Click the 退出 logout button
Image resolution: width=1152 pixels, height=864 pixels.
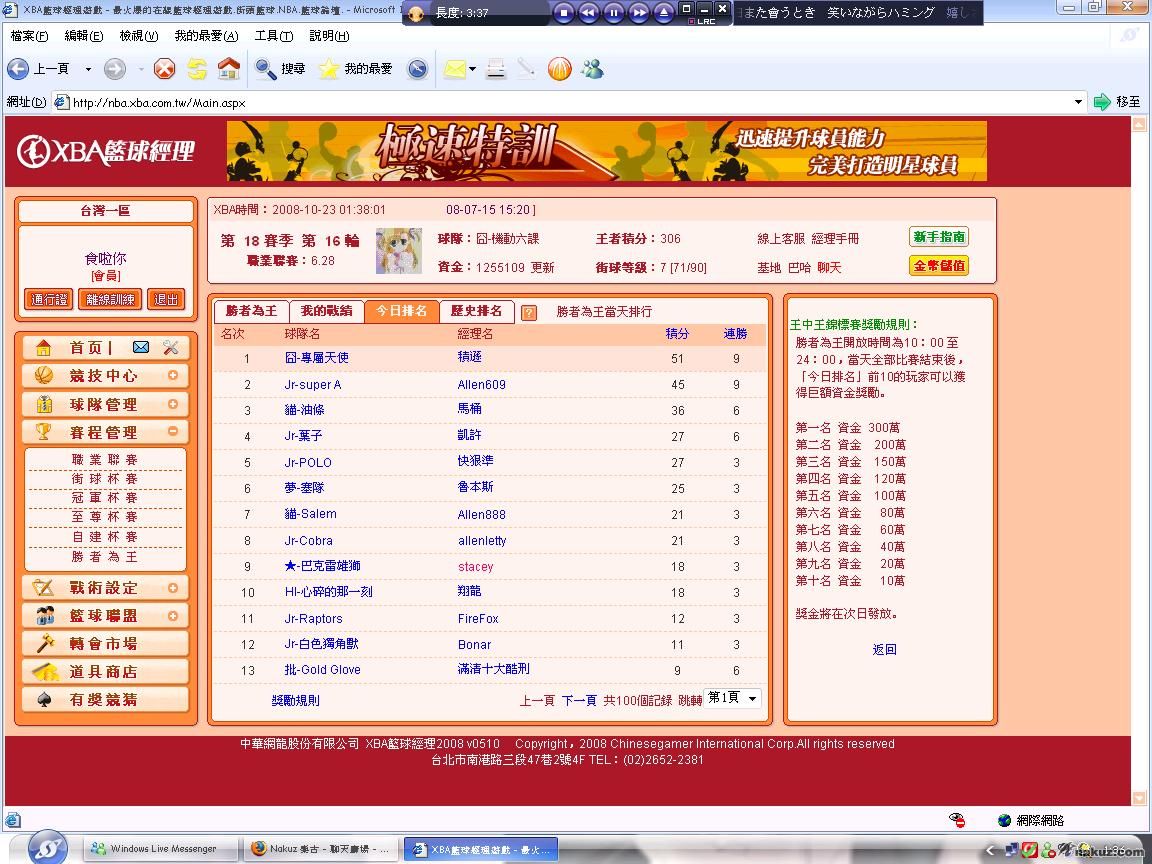(x=166, y=299)
